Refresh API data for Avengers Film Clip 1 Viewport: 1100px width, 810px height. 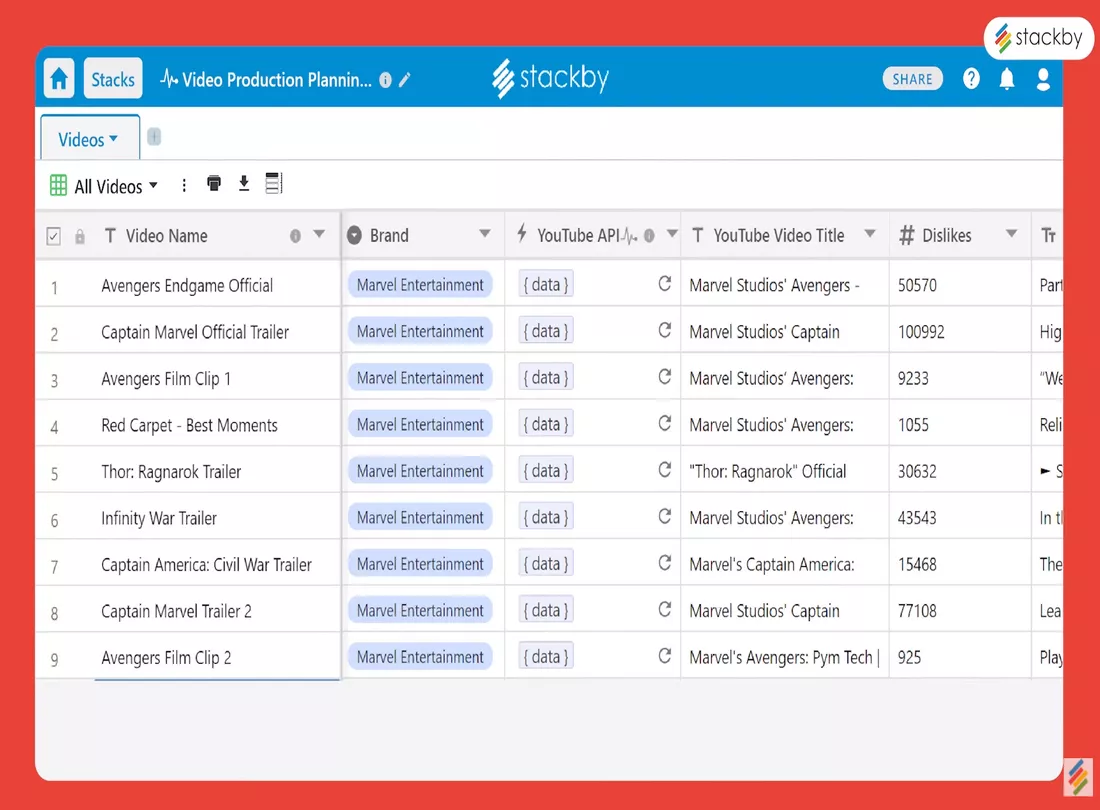[x=664, y=377]
